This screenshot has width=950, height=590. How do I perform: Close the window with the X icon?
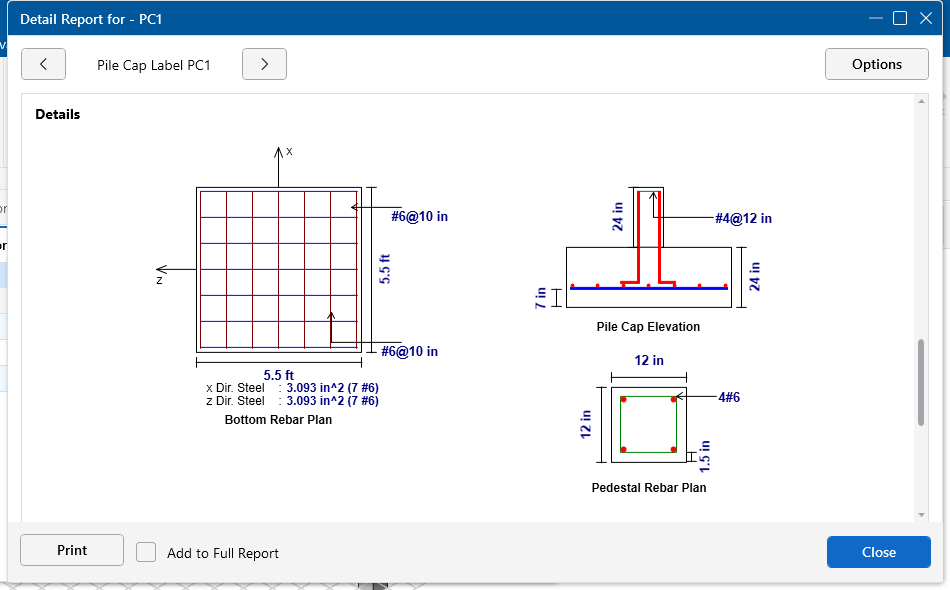[x=926, y=17]
